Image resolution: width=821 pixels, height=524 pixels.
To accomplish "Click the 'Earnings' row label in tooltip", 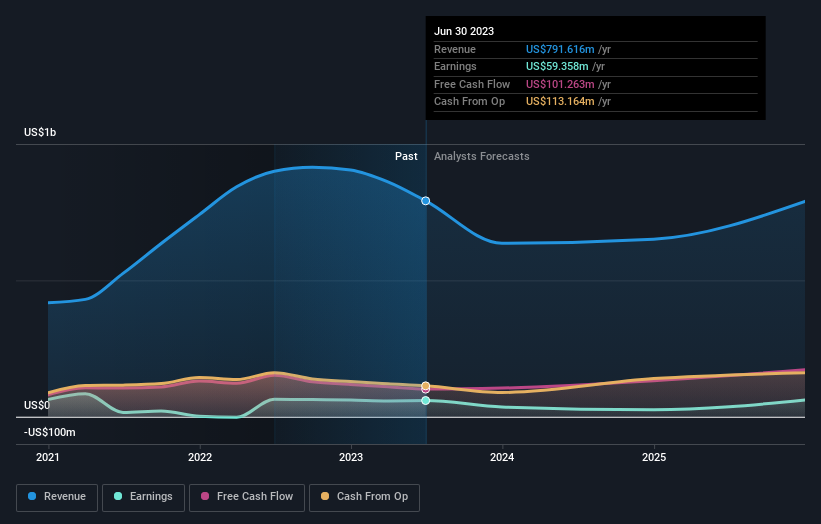I will [x=455, y=66].
